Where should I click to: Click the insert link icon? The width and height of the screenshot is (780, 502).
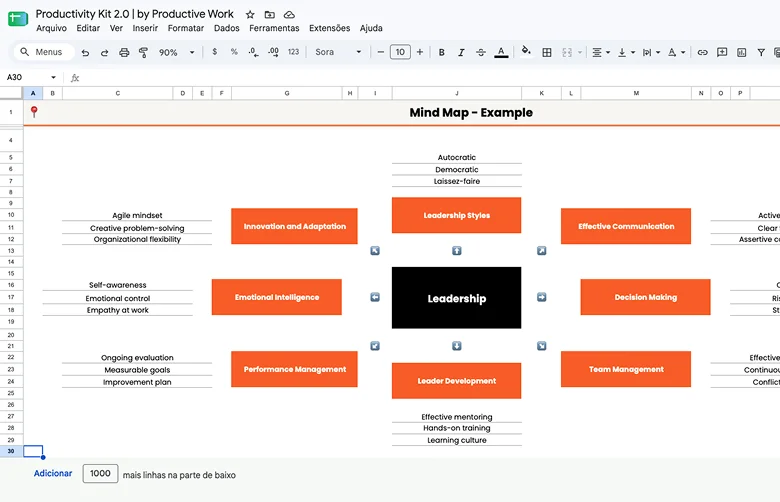click(x=702, y=52)
